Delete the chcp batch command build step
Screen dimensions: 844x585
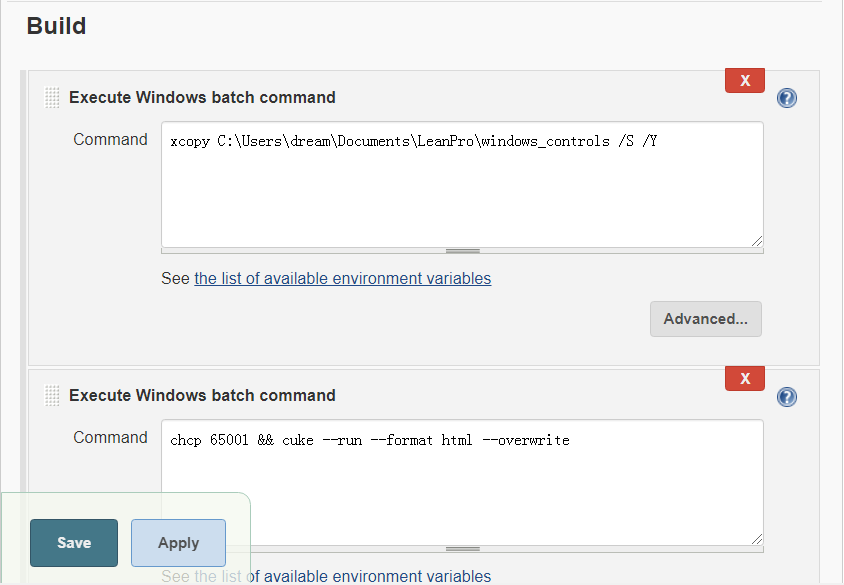click(x=744, y=378)
